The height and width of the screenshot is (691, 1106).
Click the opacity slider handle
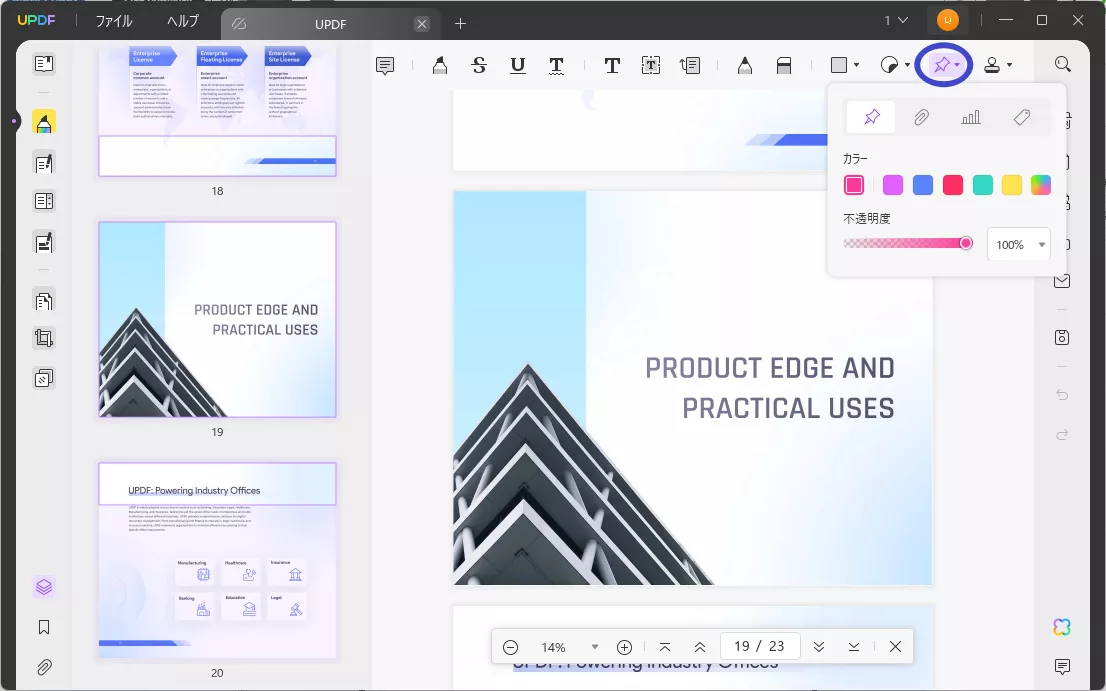click(966, 243)
